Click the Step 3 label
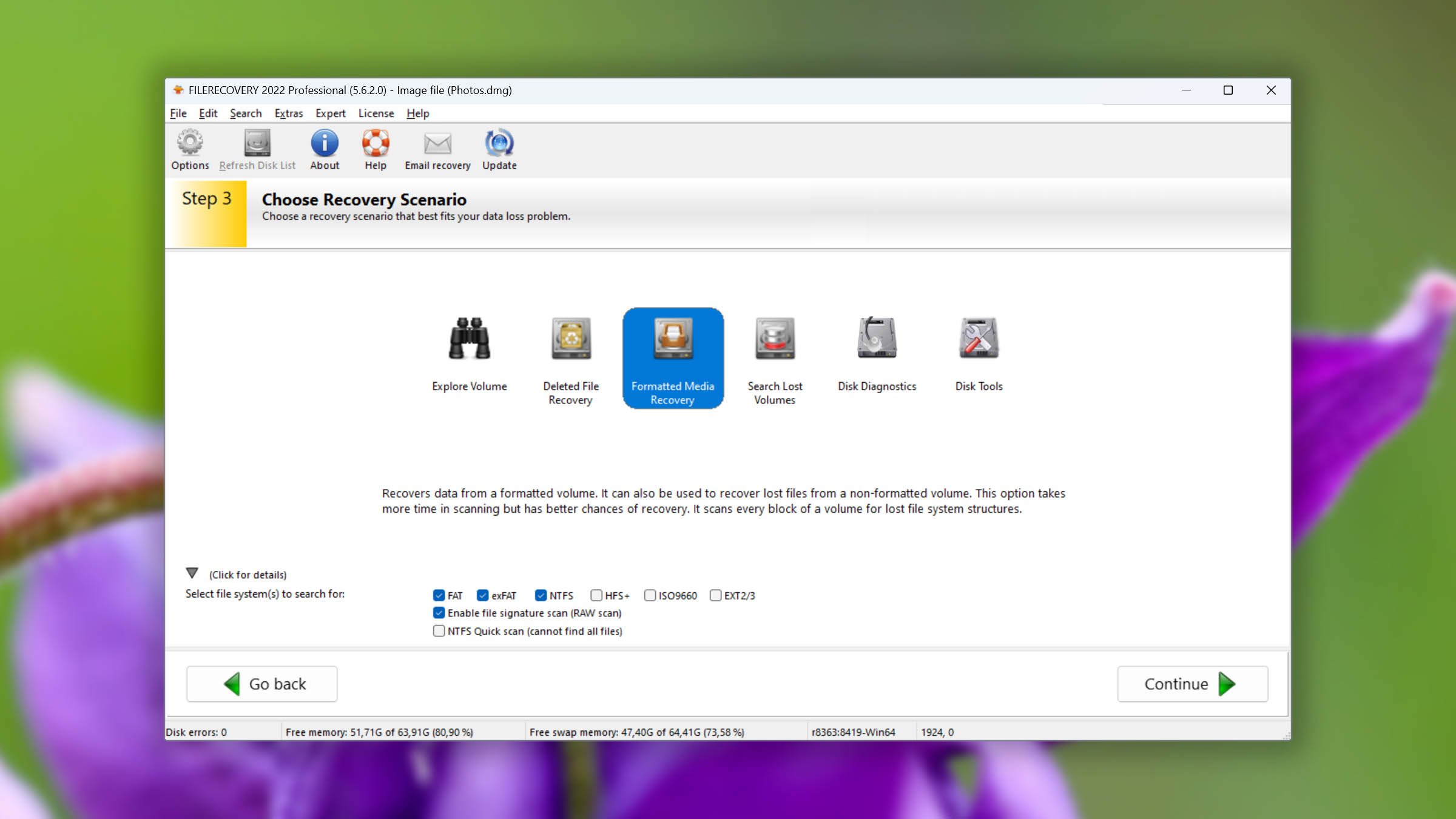This screenshot has width=1456, height=819. click(x=207, y=198)
